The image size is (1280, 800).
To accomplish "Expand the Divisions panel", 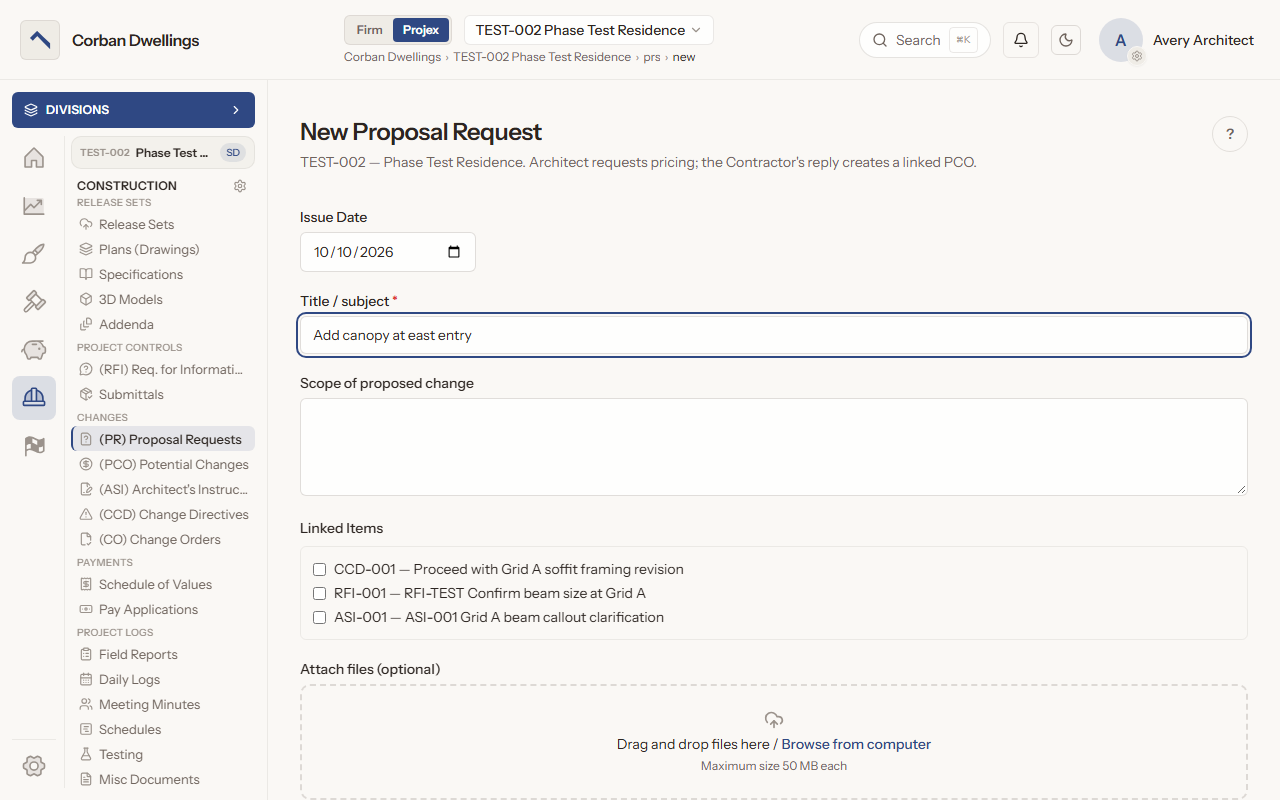I will (x=133, y=110).
